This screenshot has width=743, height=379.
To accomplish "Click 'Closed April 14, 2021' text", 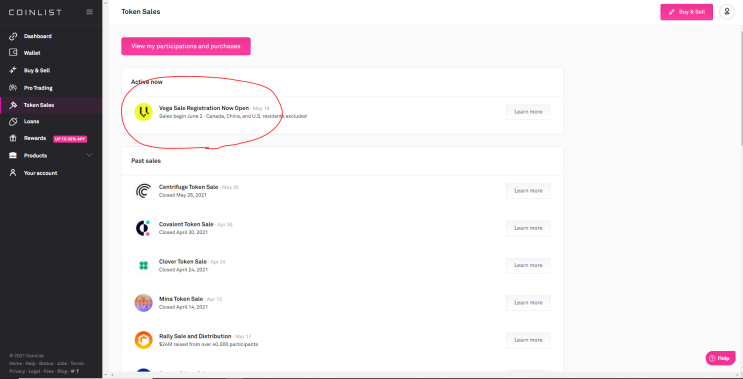I will tap(183, 307).
